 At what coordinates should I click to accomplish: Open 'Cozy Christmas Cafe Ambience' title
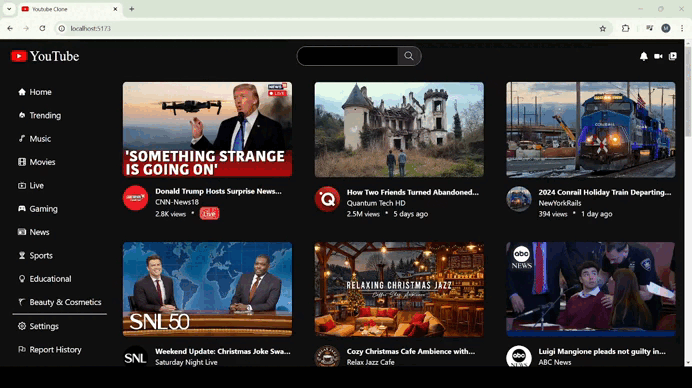(411, 351)
